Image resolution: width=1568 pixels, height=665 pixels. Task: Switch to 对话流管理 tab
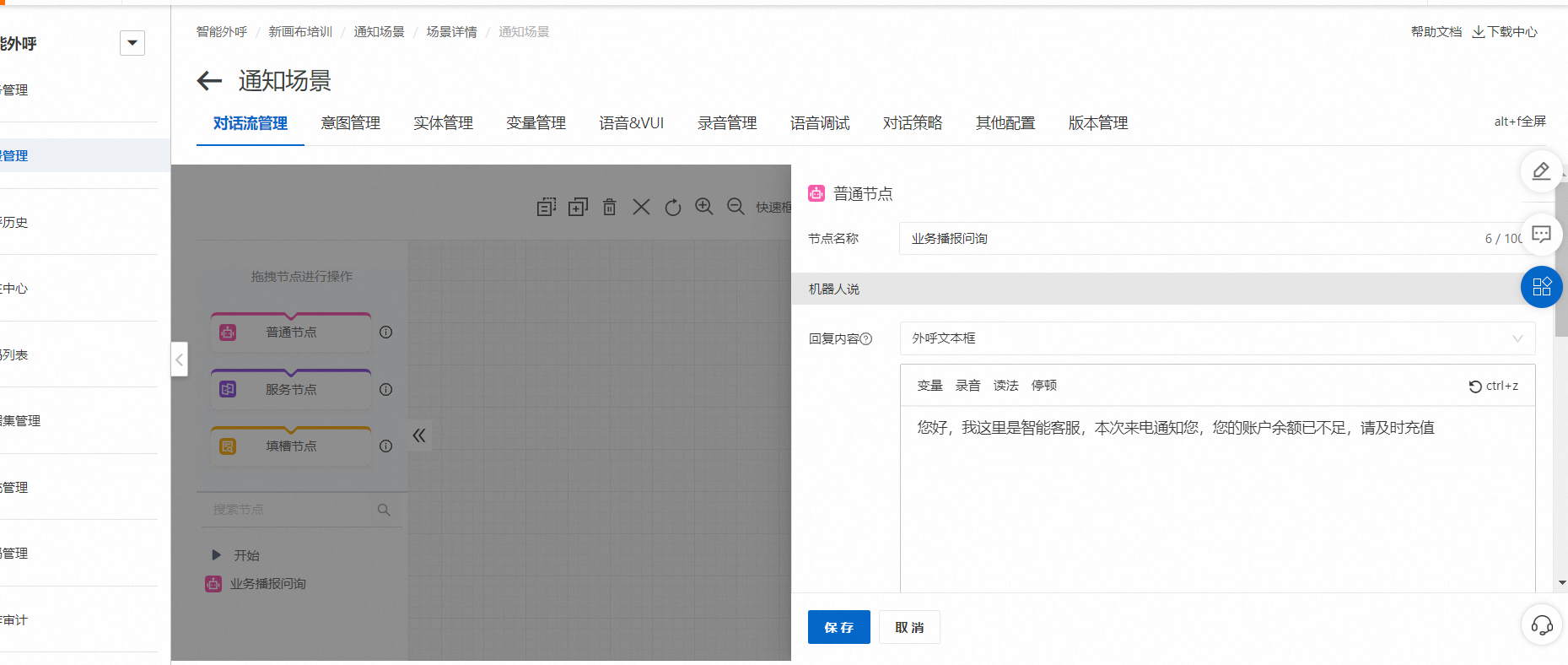click(251, 123)
